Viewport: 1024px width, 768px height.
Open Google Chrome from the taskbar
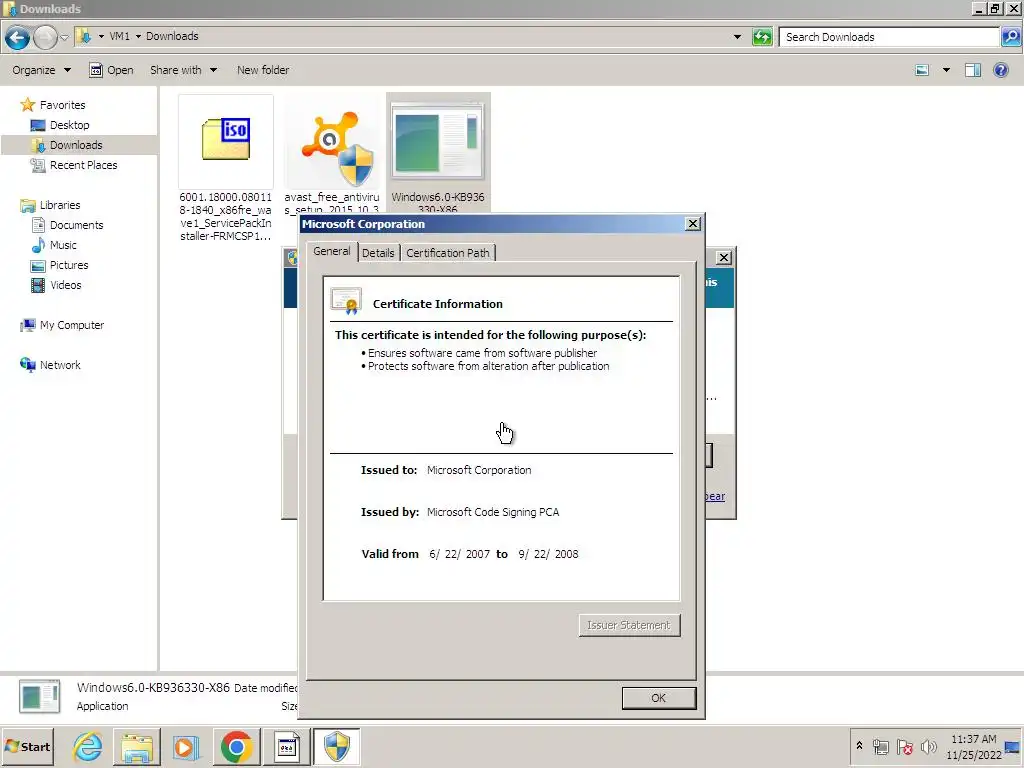pyautogui.click(x=236, y=746)
